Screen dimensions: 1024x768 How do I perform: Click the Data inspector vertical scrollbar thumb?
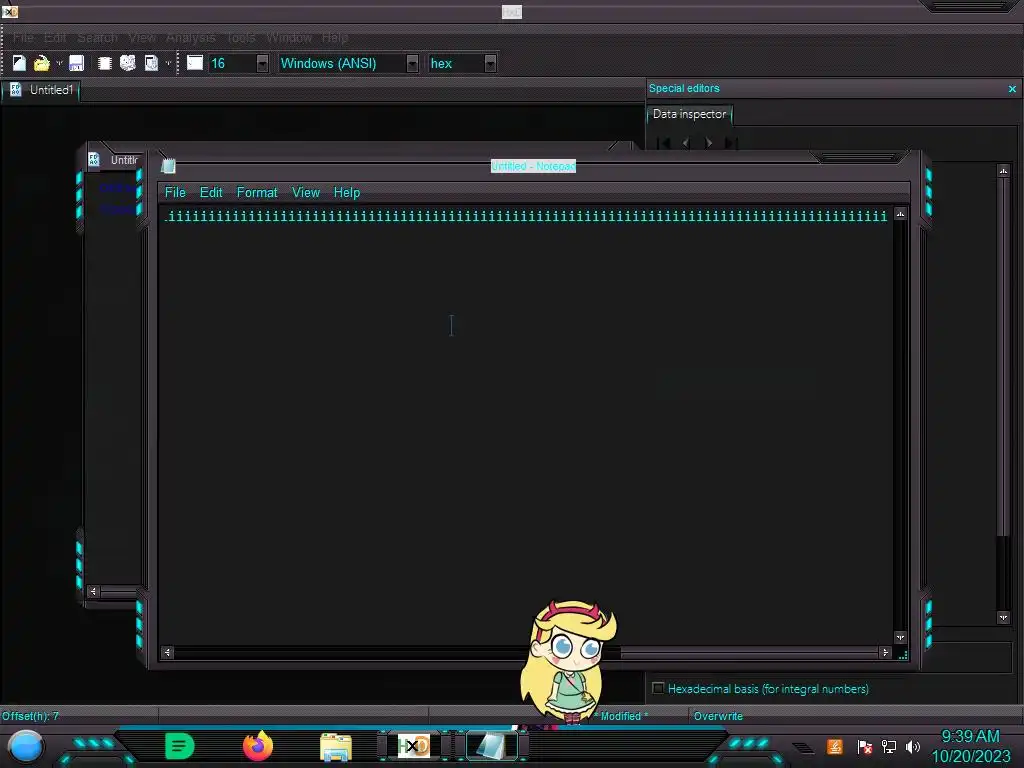coord(1003,357)
